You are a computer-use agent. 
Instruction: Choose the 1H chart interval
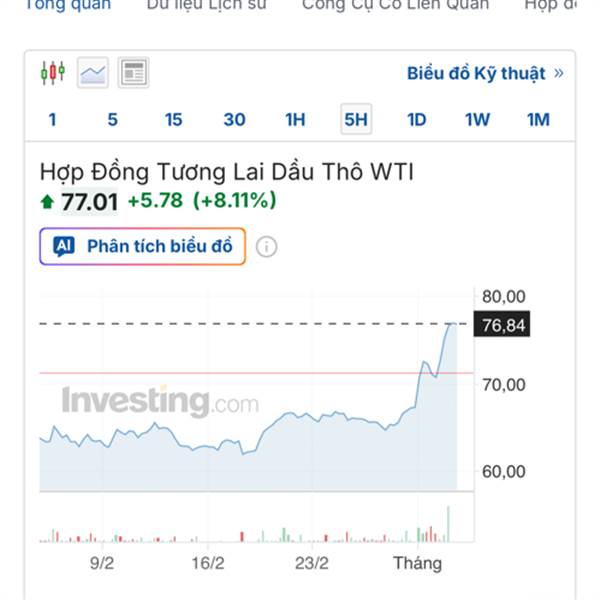(295, 120)
